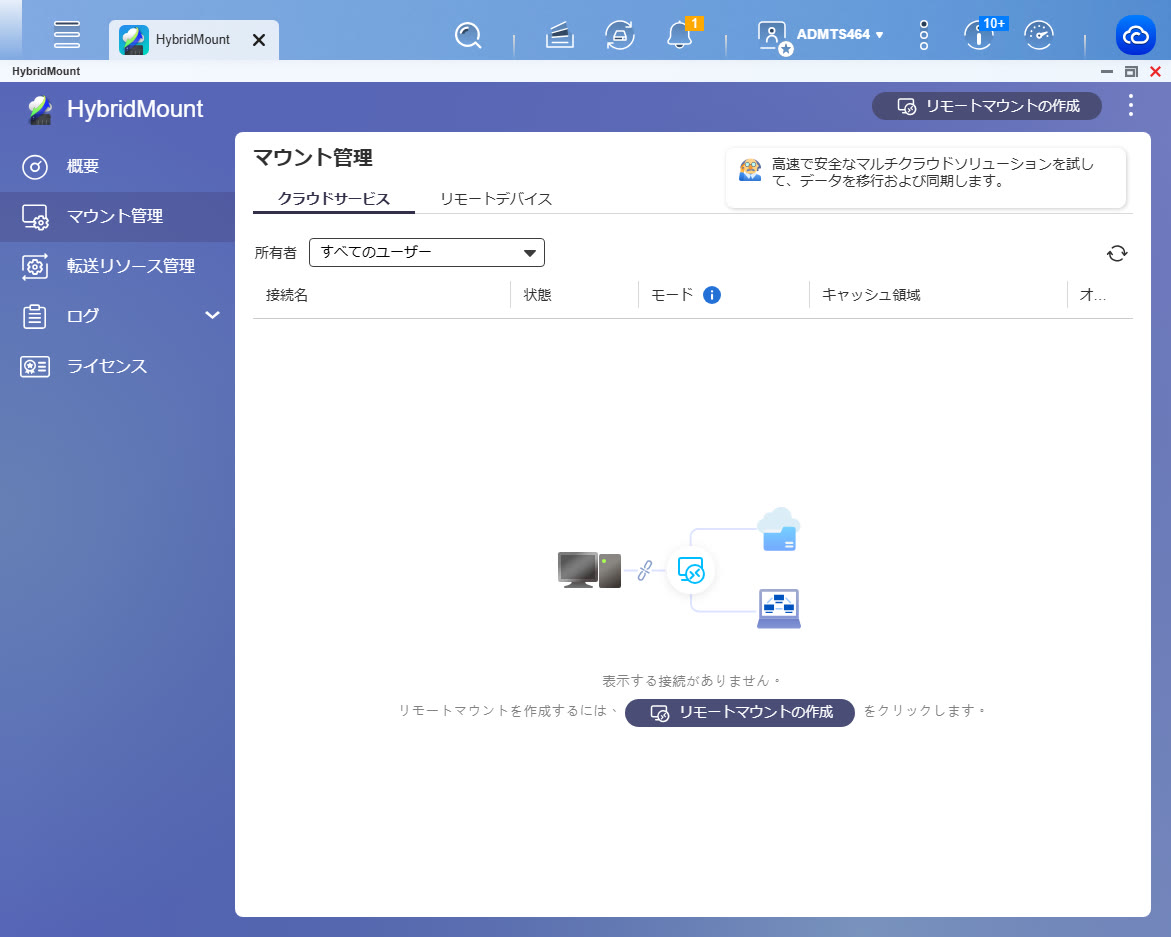1171x937 pixels.
Task: Open the 10+ system updates info icon
Action: point(979,36)
